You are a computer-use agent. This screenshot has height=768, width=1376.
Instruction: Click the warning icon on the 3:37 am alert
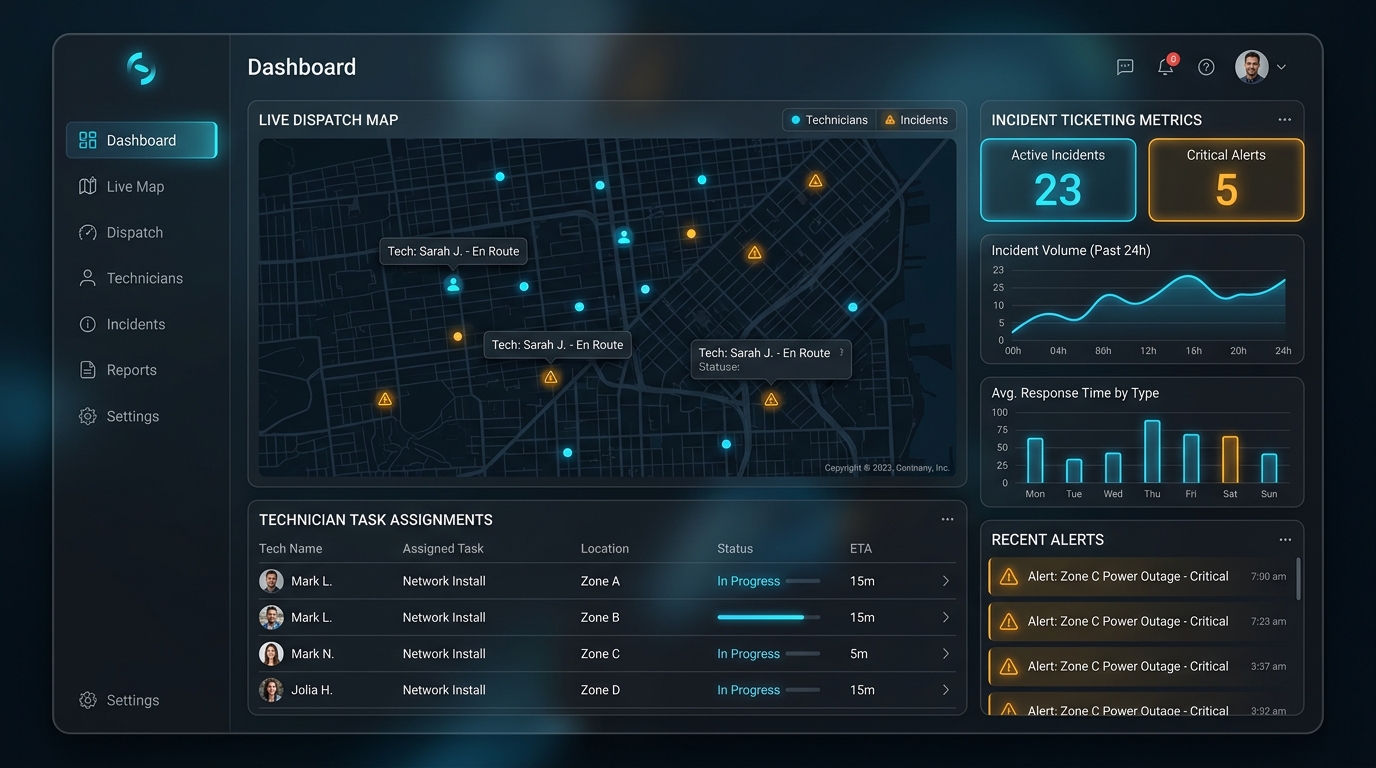[x=1009, y=666]
